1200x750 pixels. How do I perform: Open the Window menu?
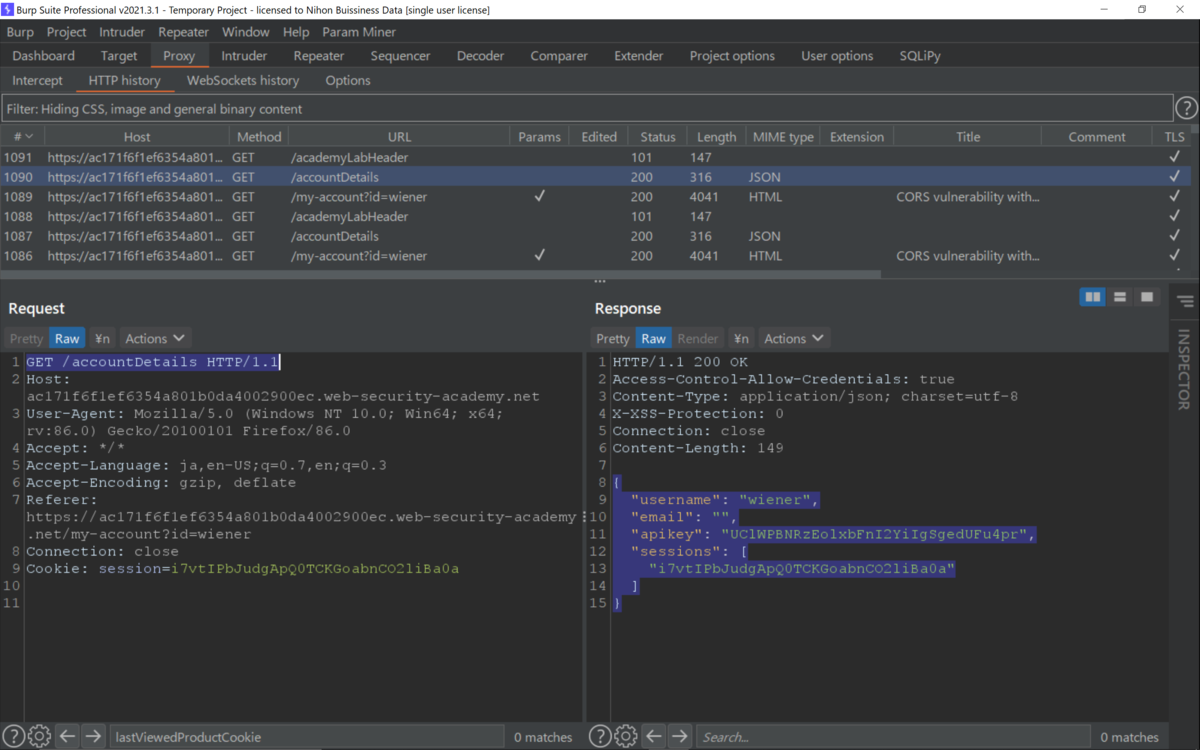point(246,32)
